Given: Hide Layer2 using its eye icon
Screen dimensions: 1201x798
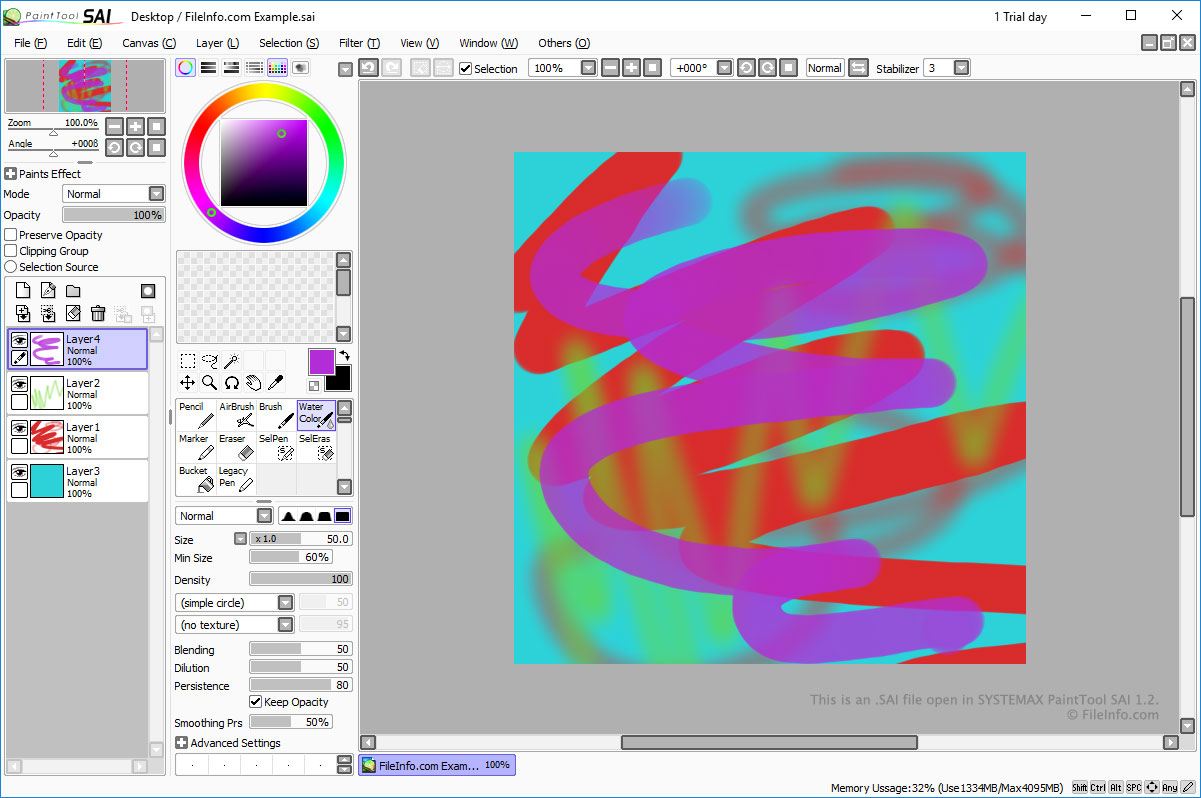Looking at the screenshot, I should point(19,384).
